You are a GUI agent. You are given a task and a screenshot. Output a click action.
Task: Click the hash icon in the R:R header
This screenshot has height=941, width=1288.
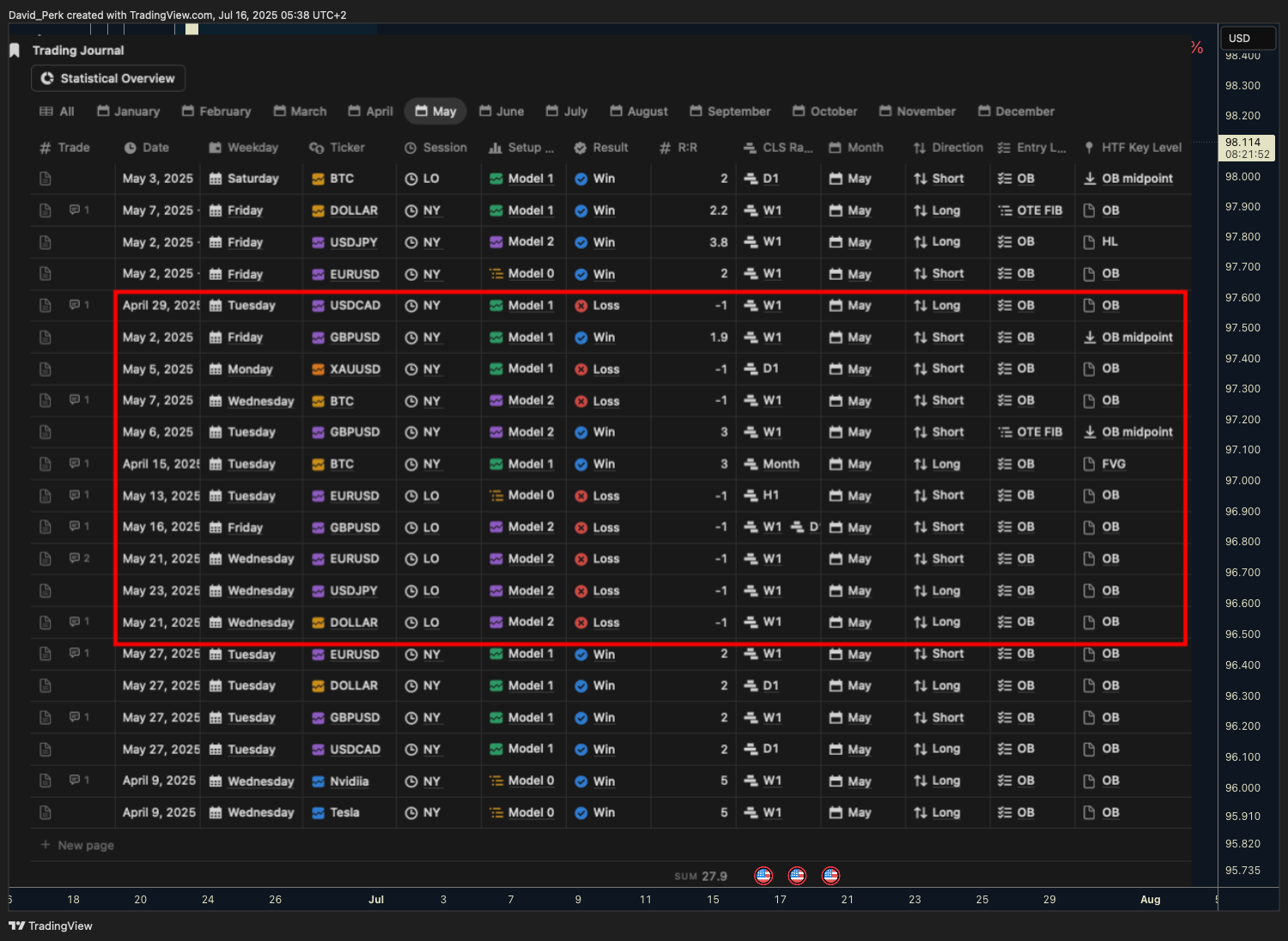click(665, 148)
